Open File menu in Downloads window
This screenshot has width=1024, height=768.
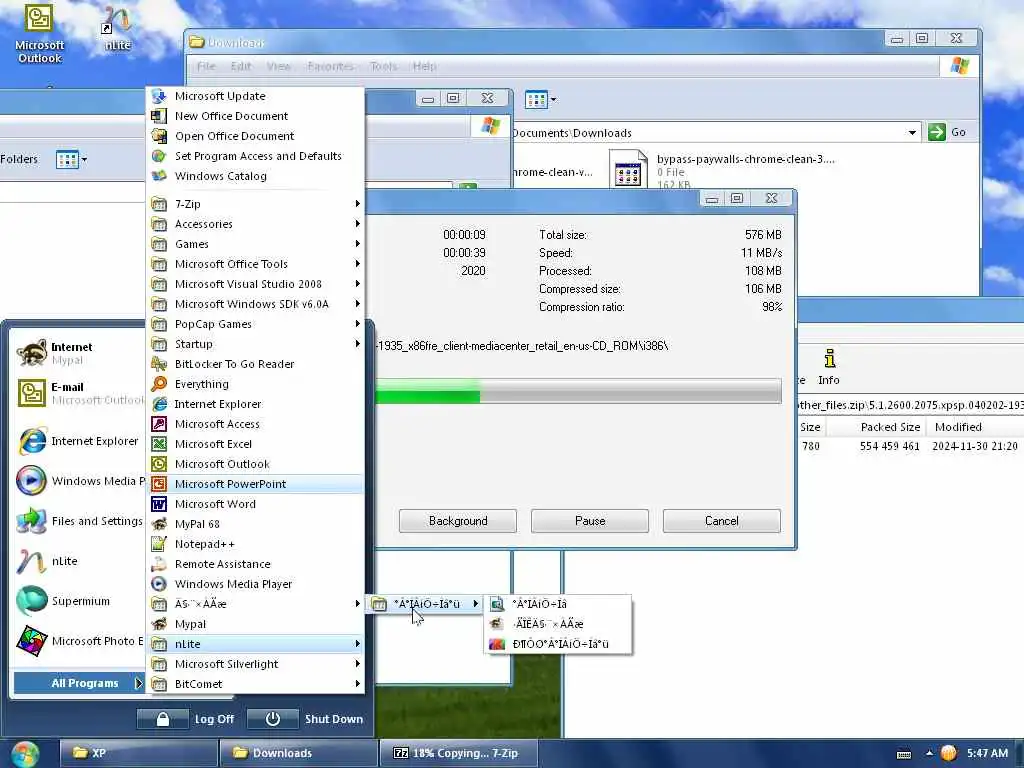coord(206,66)
